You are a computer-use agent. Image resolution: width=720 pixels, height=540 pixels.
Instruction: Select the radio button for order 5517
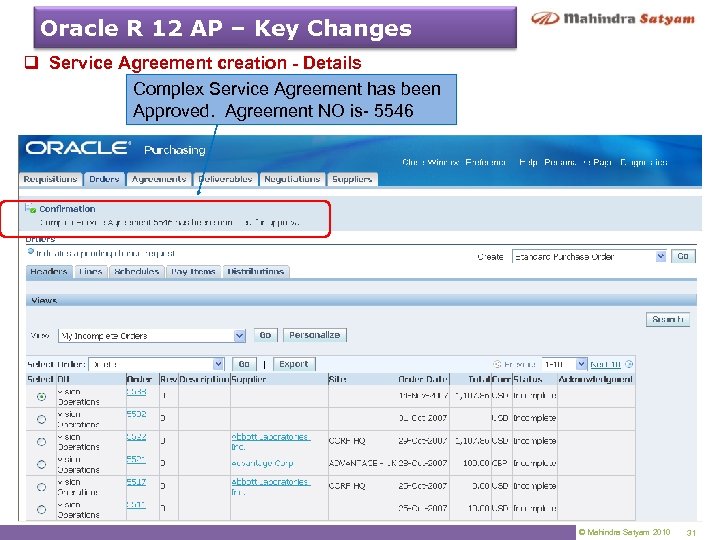pyautogui.click(x=41, y=487)
